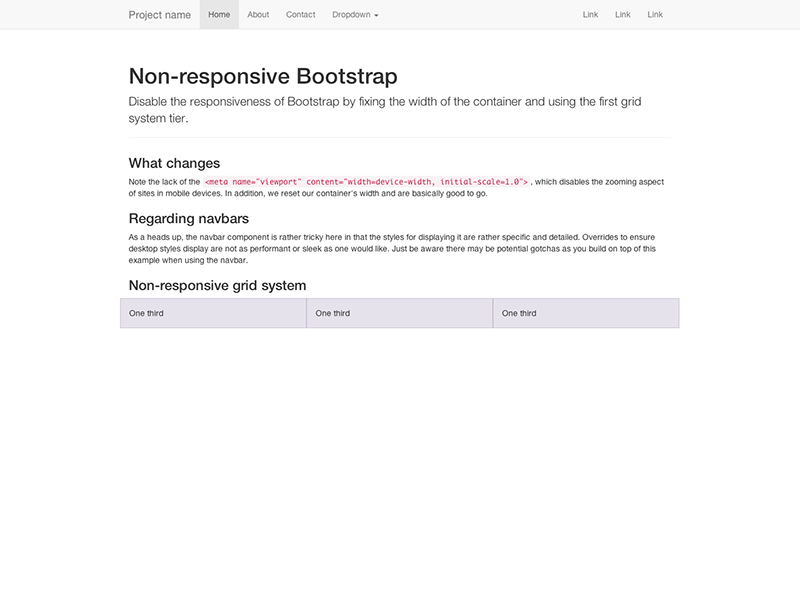Click the middle Link on the right
The height and width of the screenshot is (600, 800).
click(621, 15)
